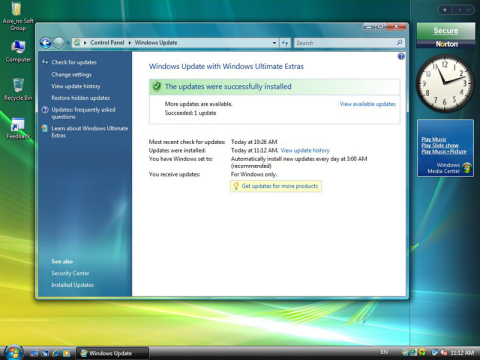
Task: Click 'More updates are available.' text
Action: 198,104
